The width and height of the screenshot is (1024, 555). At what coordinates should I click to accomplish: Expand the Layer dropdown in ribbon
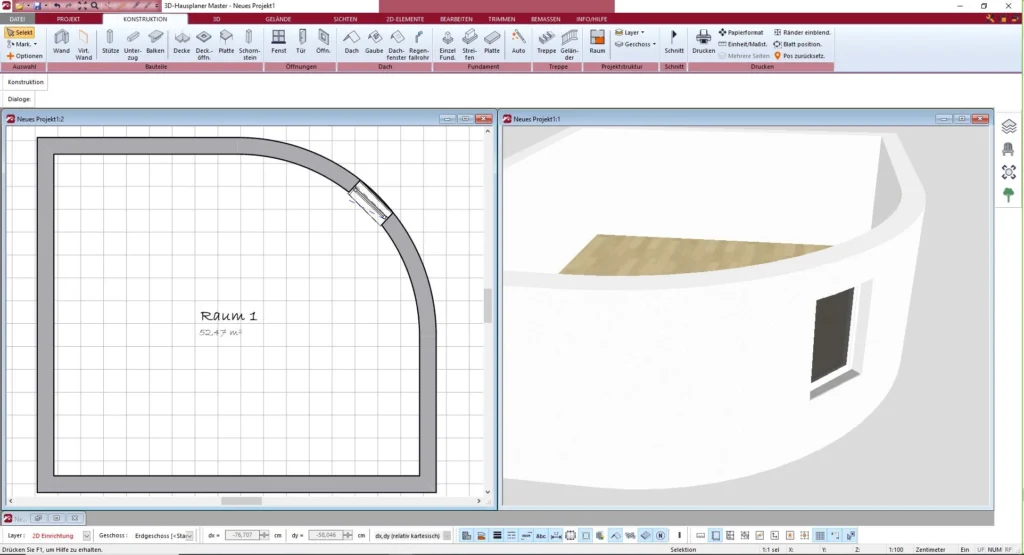[632, 32]
